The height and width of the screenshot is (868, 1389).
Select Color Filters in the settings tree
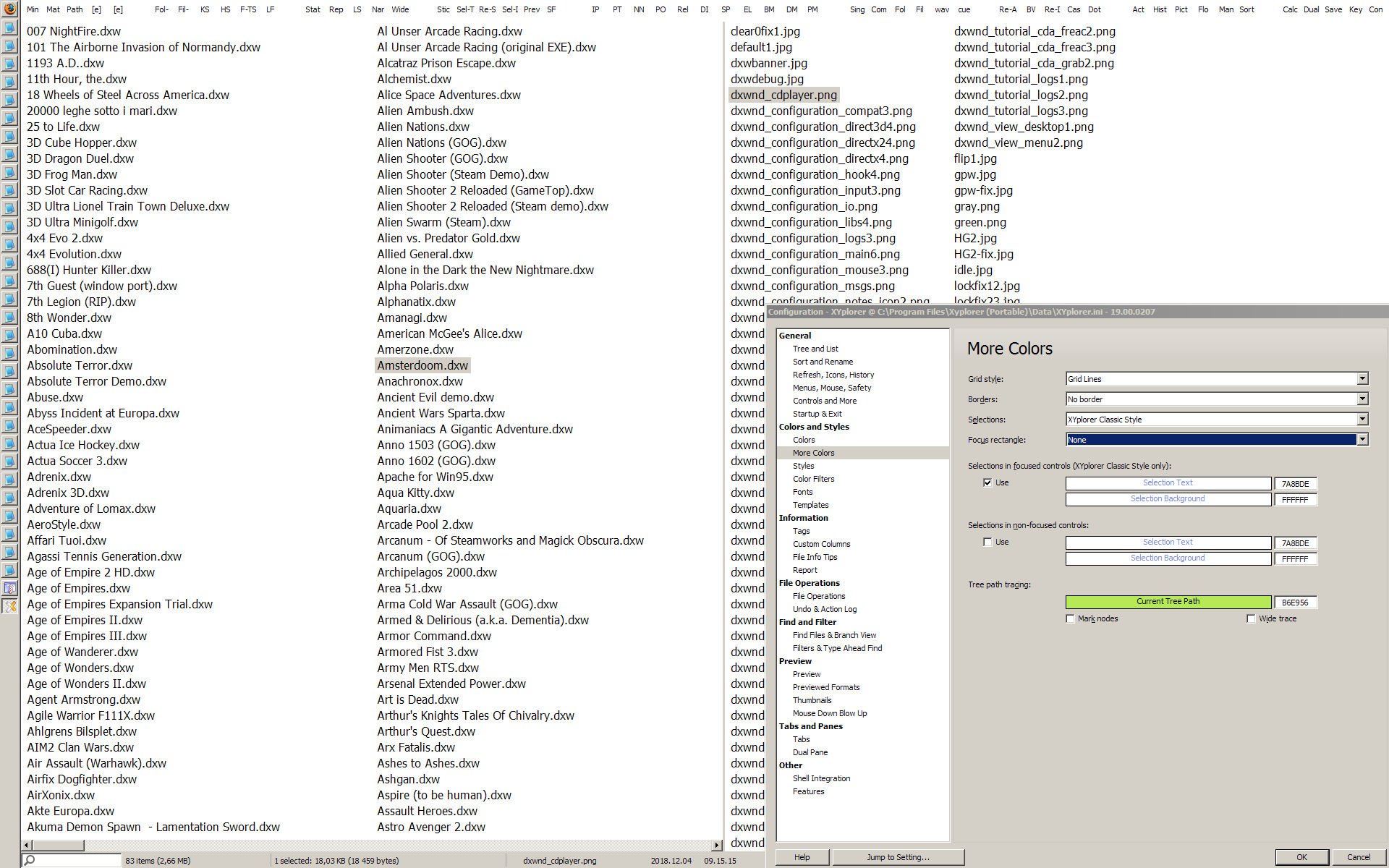pos(813,479)
